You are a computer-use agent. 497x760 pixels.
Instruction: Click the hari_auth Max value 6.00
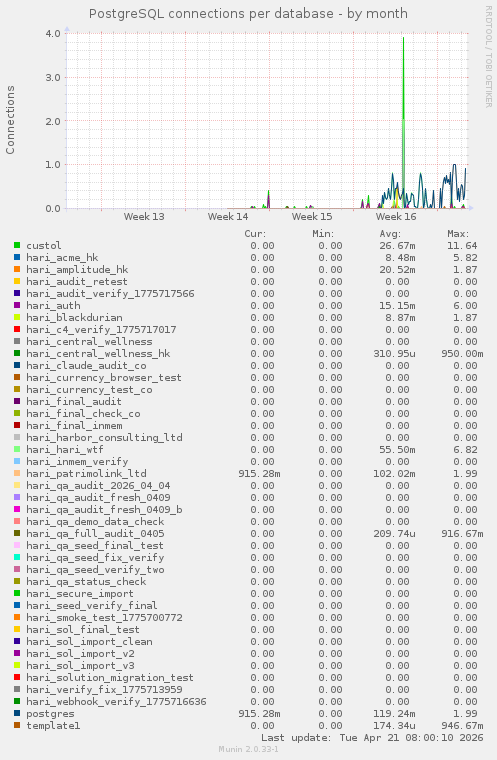(465, 305)
